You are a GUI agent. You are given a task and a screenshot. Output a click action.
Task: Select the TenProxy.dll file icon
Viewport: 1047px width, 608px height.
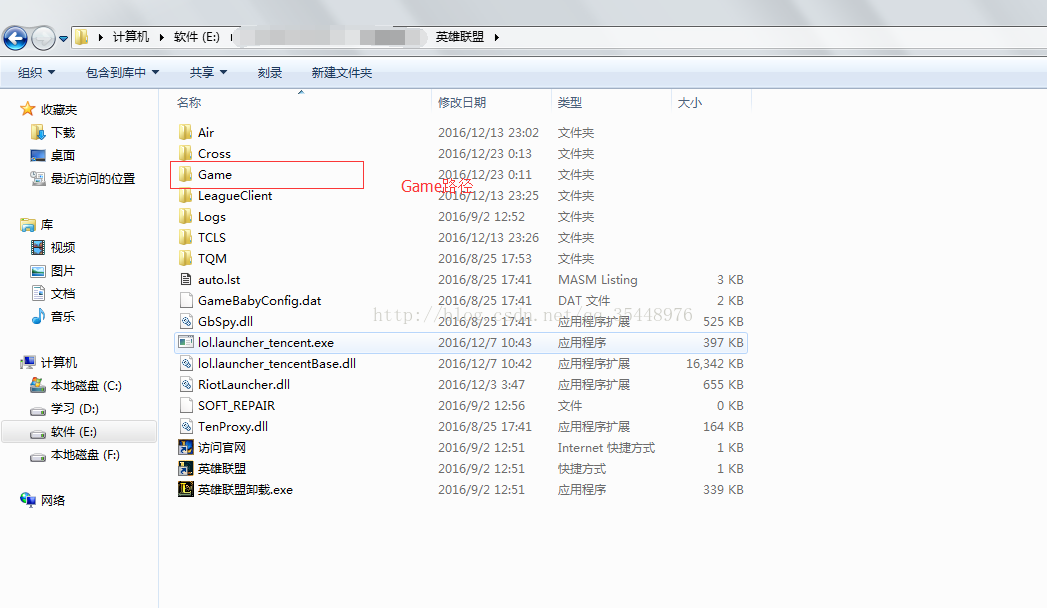click(186, 426)
